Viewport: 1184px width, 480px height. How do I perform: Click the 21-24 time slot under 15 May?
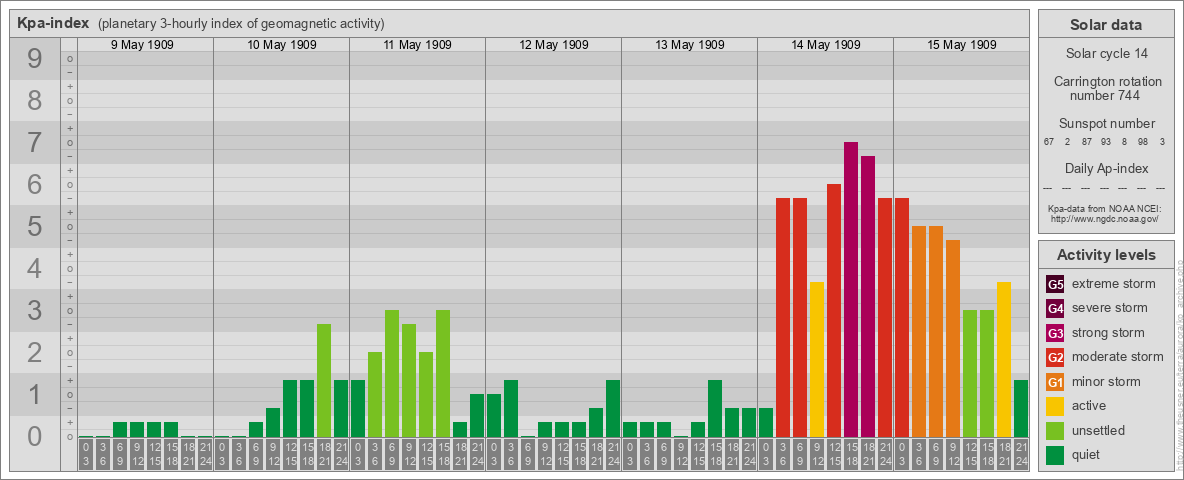click(1021, 455)
